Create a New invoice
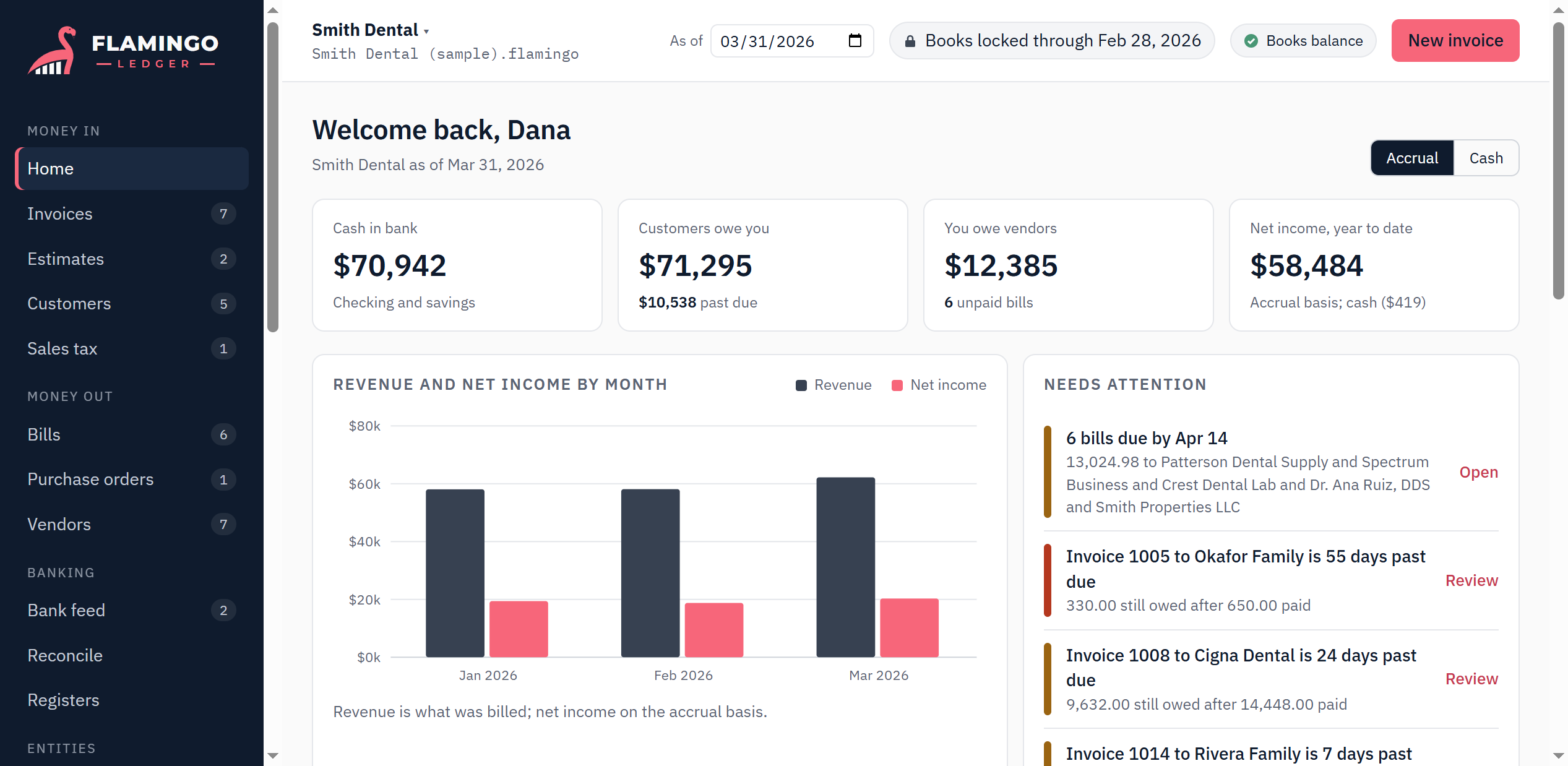1568x766 pixels. click(1455, 40)
